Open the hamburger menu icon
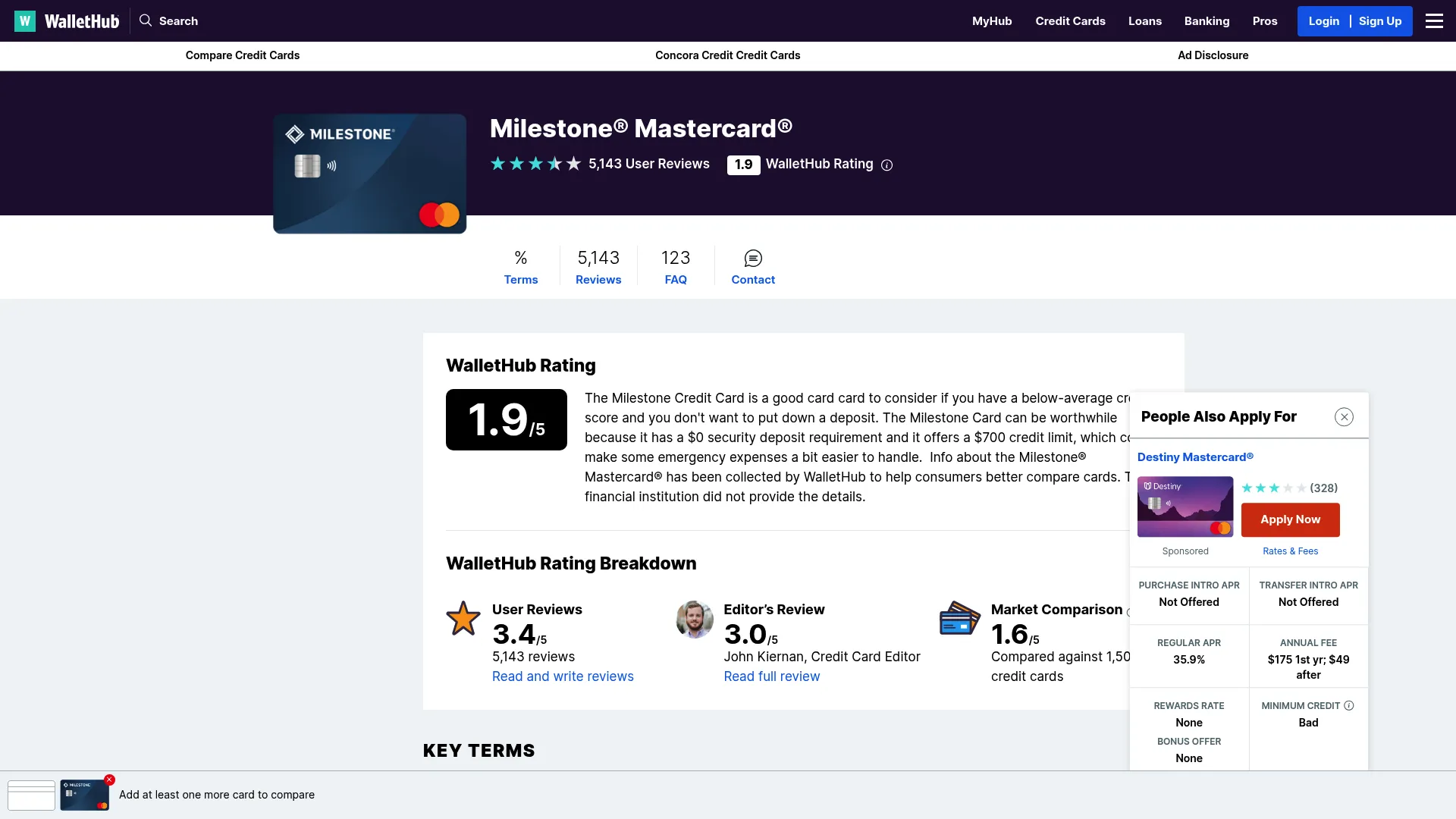 (x=1434, y=21)
